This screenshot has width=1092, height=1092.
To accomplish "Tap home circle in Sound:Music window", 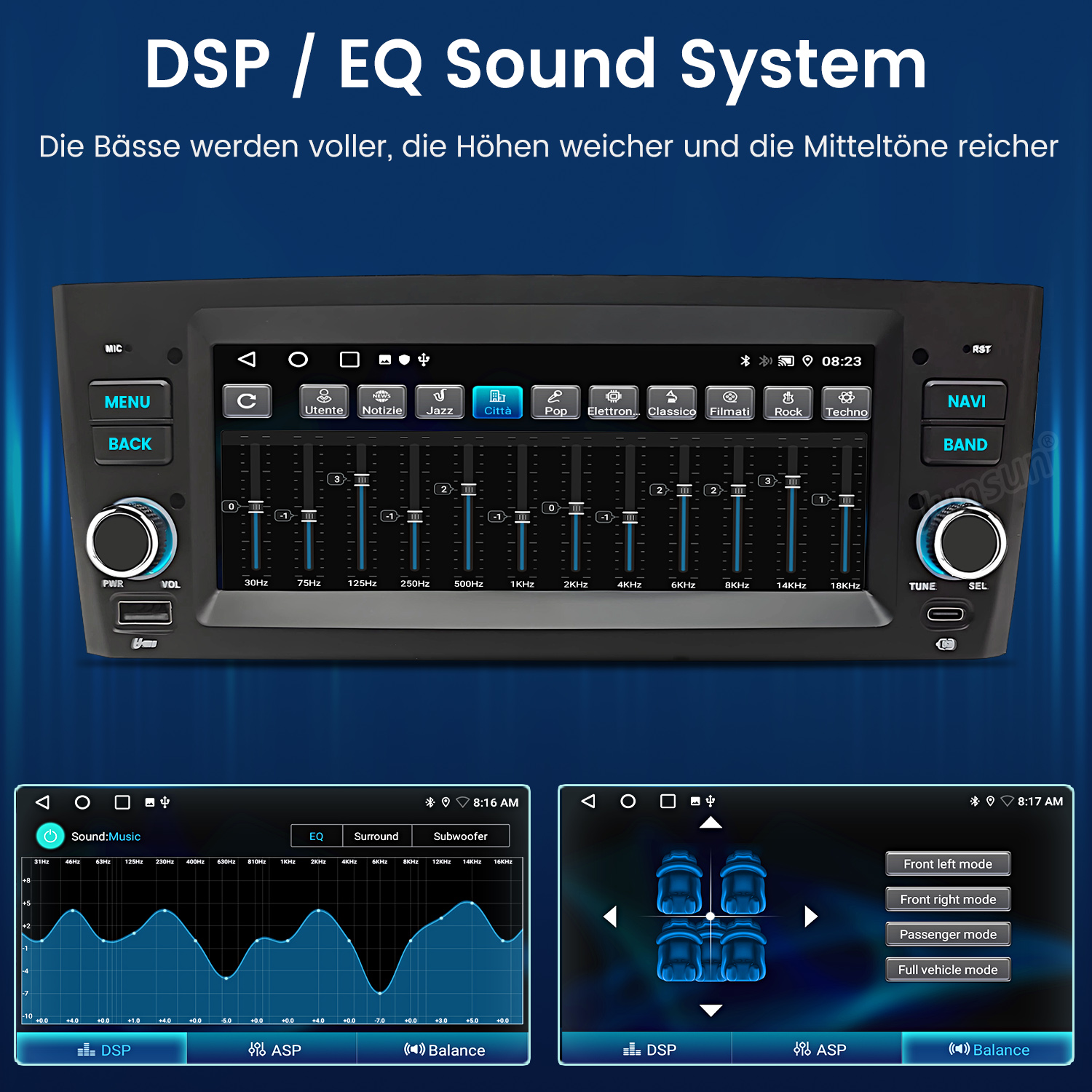I will tap(82, 802).
